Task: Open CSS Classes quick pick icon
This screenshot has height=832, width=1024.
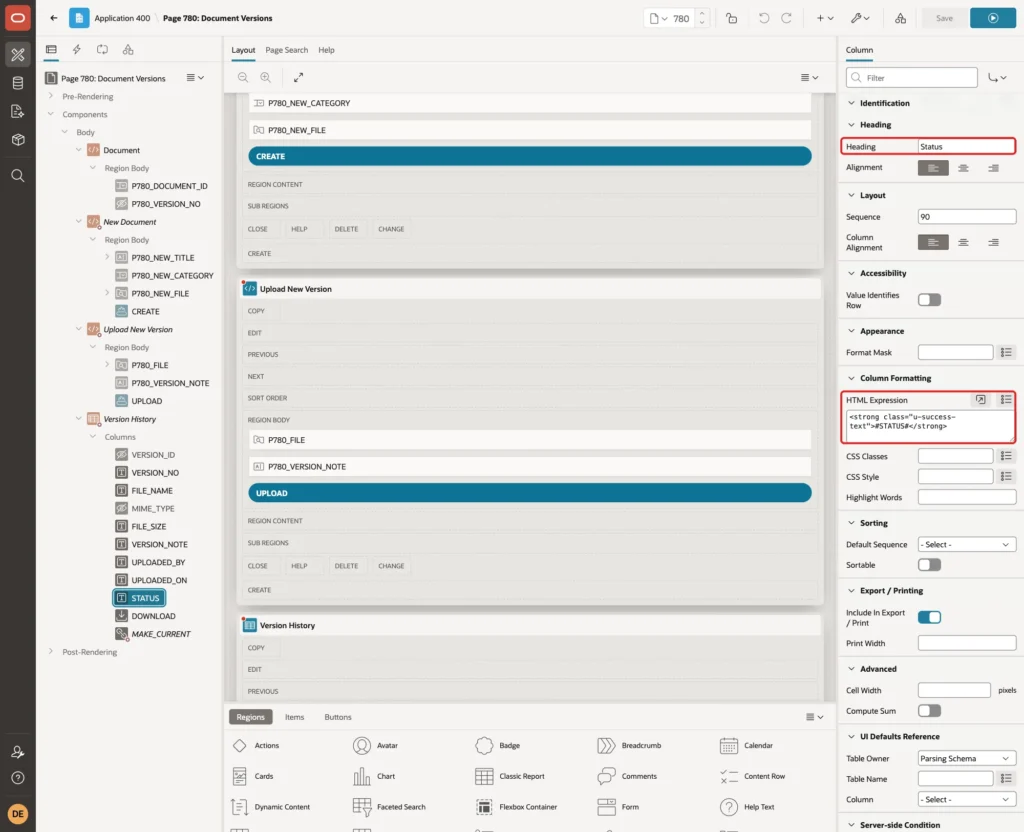Action: tap(1006, 456)
